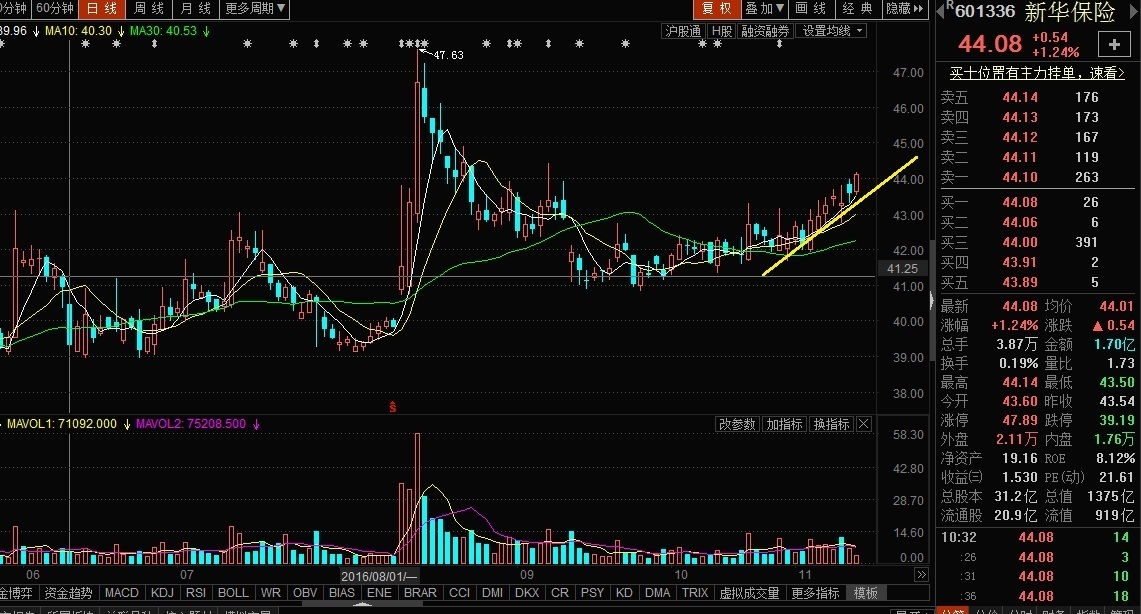Viewport: 1141px width, 614px height.
Task: Switch to 日线 daily chart tab
Action: [101, 9]
